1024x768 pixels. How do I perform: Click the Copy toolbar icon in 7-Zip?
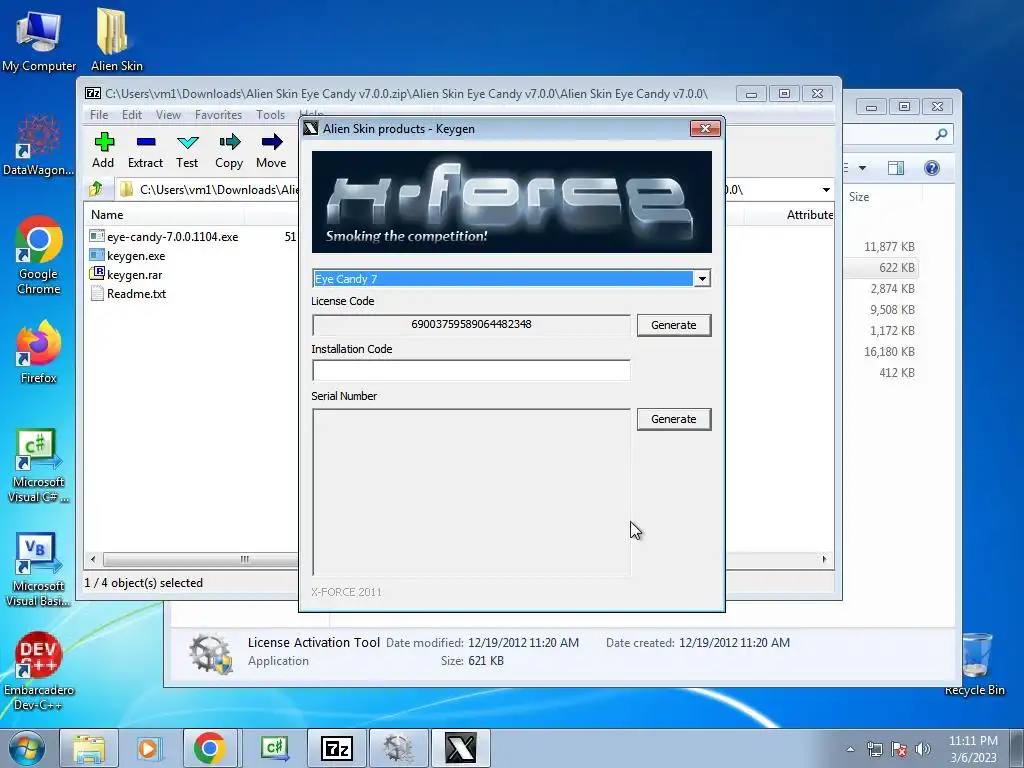click(229, 150)
